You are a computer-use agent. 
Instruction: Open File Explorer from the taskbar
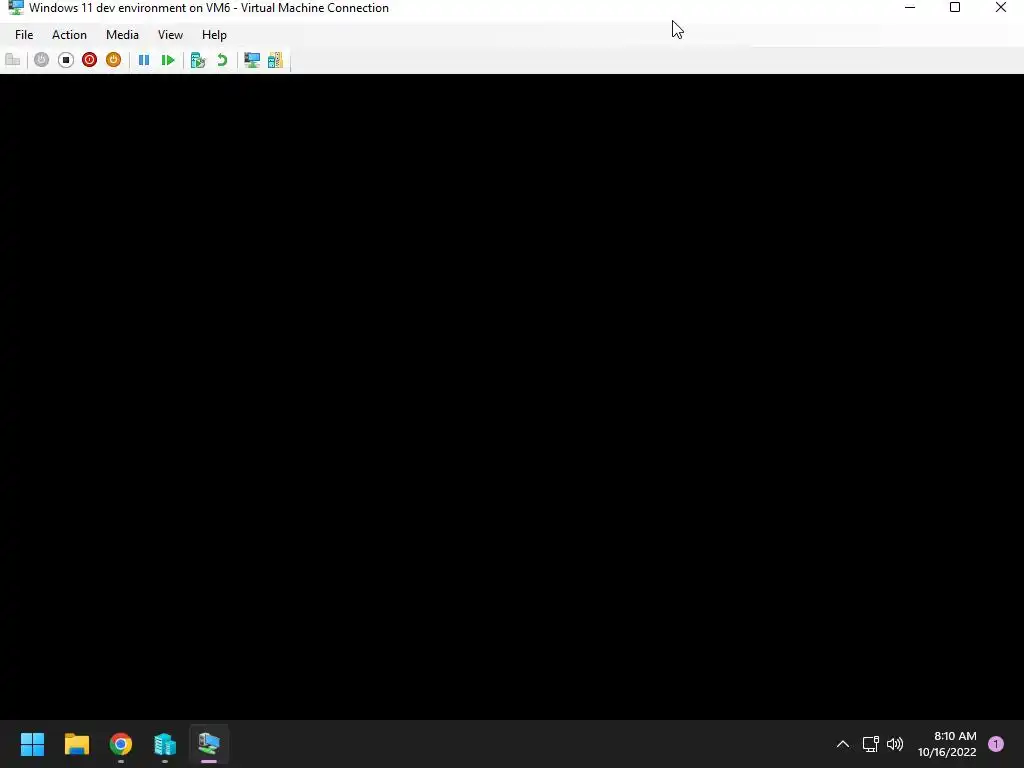tap(76, 744)
